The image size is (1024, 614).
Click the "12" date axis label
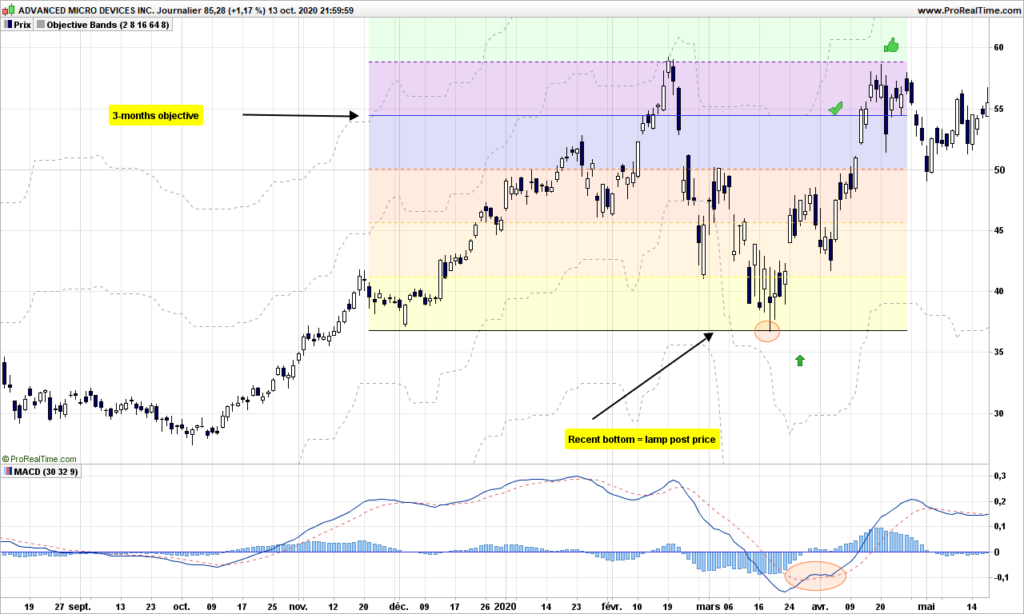333,606
